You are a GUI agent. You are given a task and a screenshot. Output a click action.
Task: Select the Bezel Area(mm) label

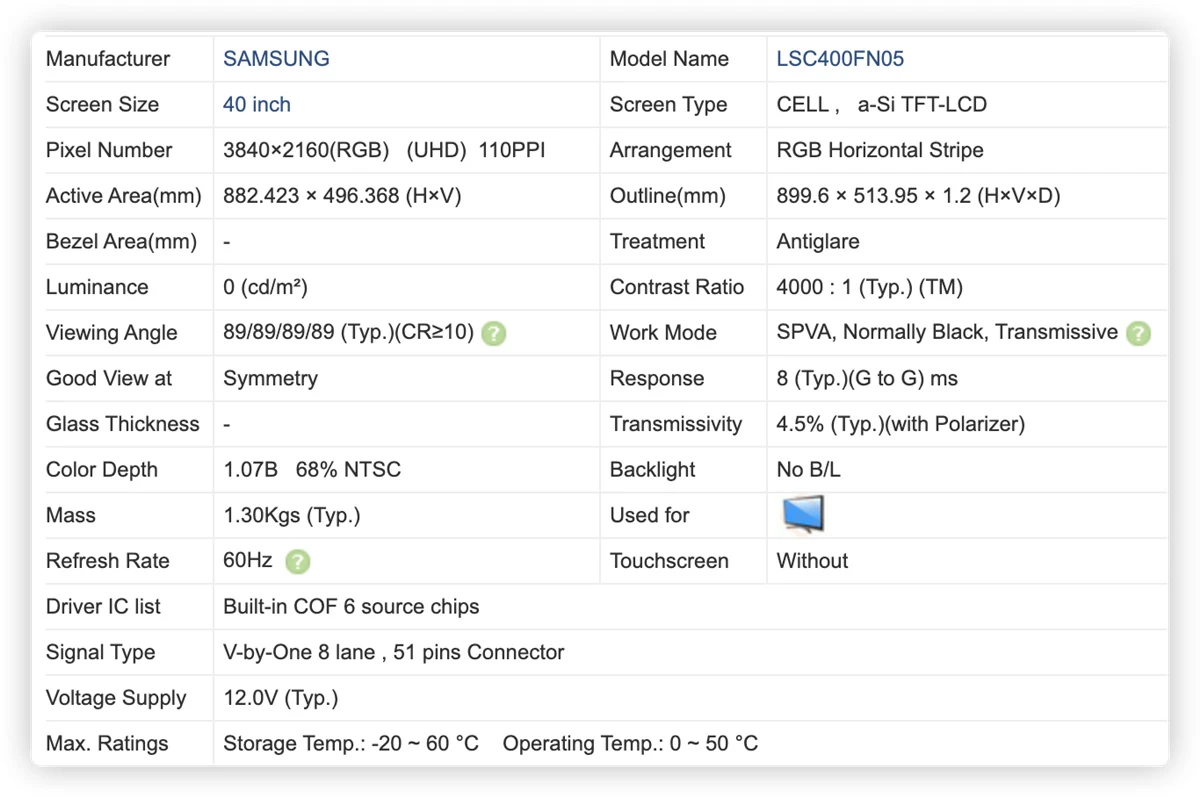point(121,241)
